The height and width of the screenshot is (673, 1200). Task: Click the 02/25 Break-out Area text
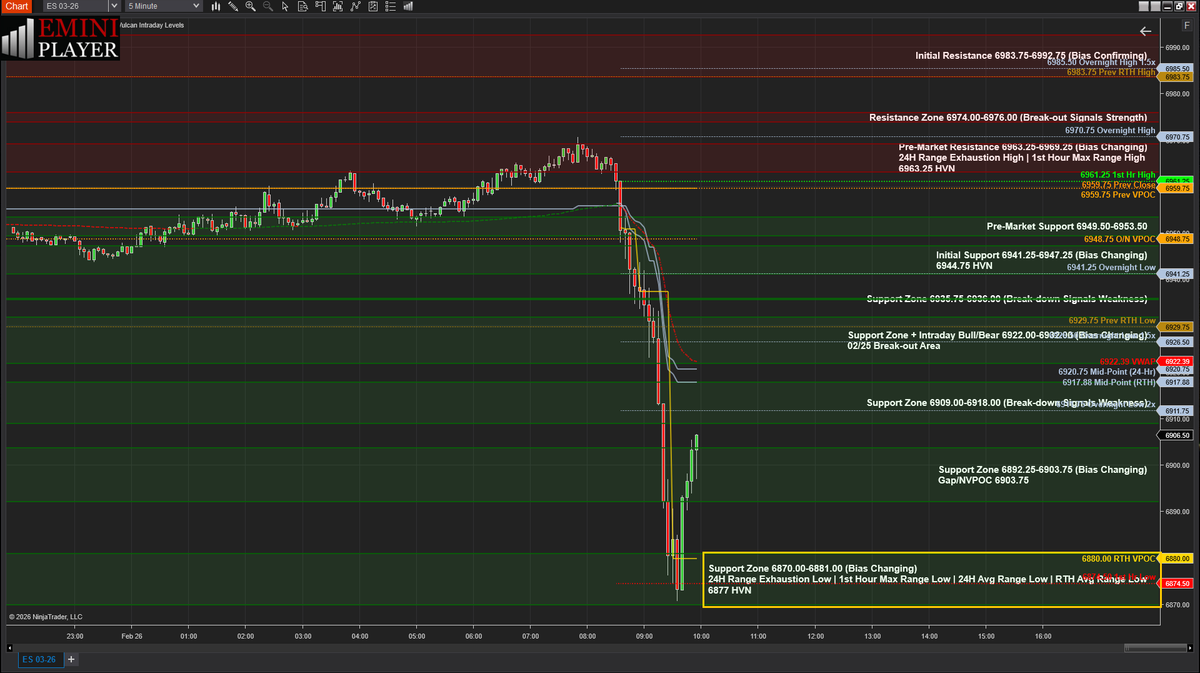click(x=893, y=346)
